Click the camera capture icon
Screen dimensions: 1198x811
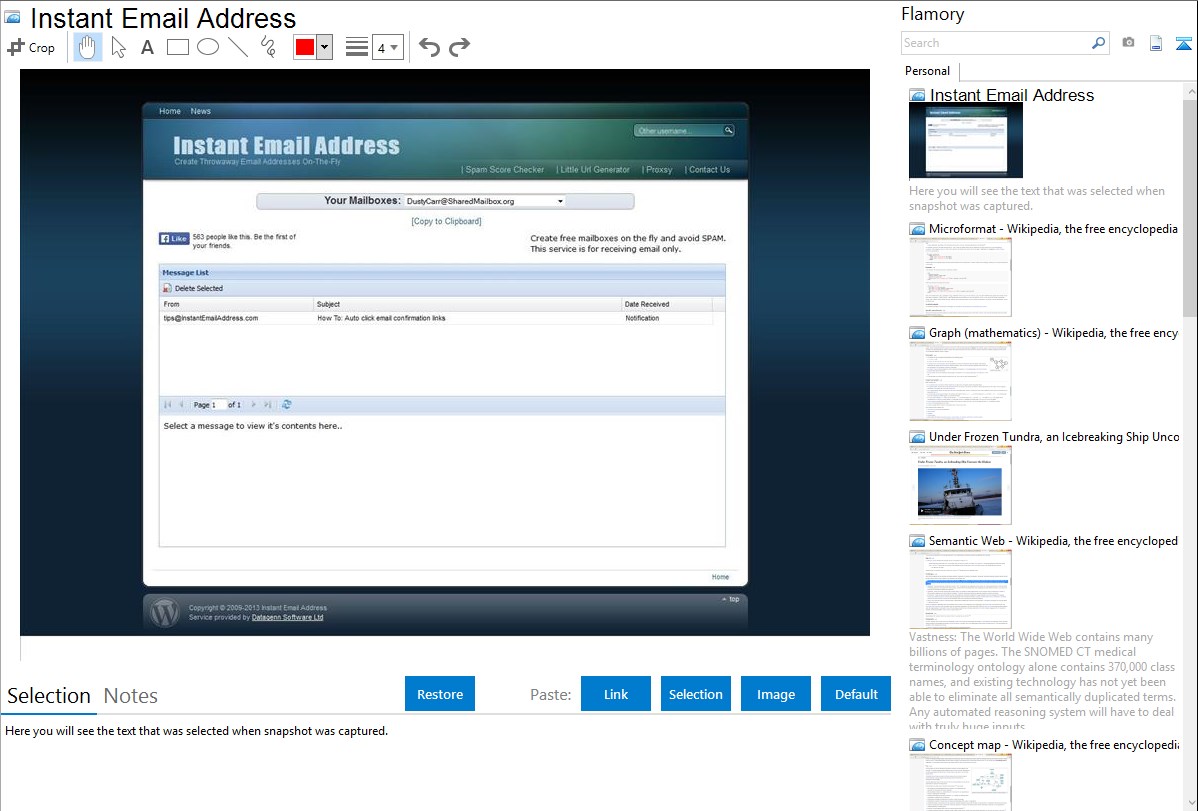(1128, 43)
